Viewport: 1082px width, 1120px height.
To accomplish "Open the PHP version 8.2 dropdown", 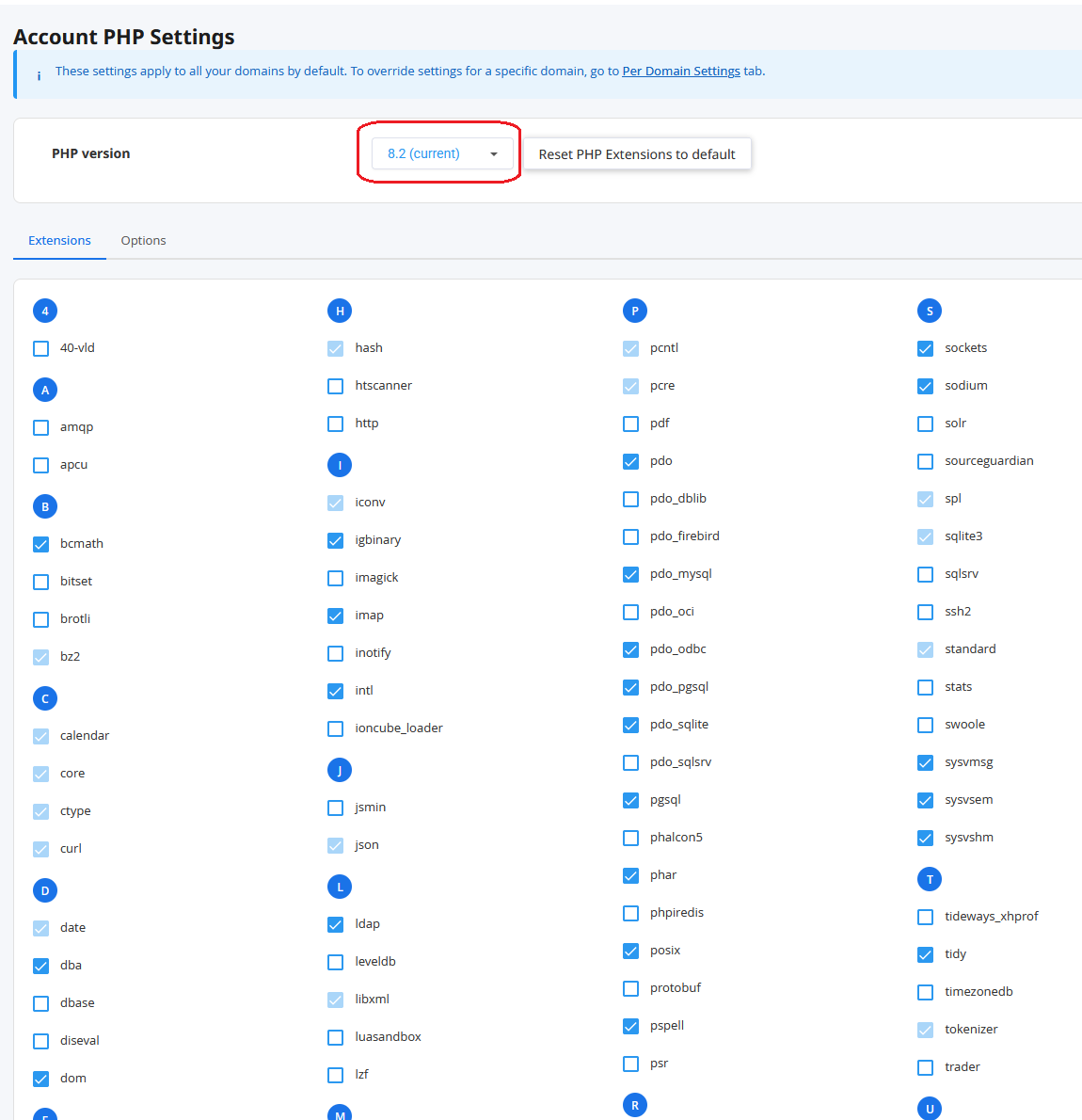I will tap(442, 153).
